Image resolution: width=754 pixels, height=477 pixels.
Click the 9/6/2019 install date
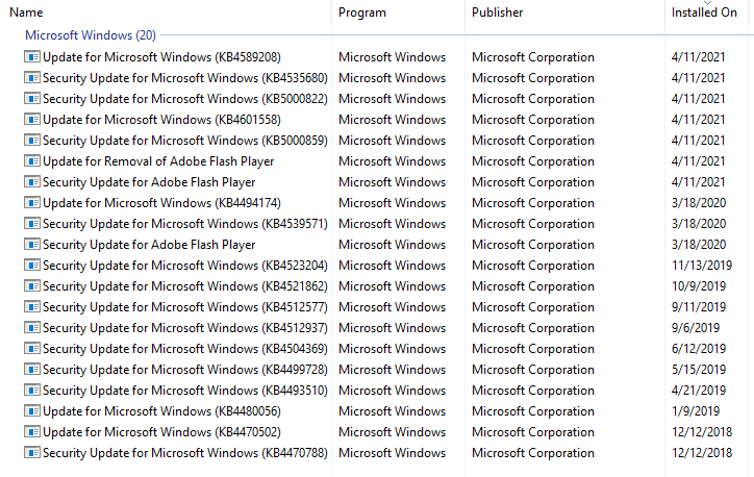tap(696, 327)
